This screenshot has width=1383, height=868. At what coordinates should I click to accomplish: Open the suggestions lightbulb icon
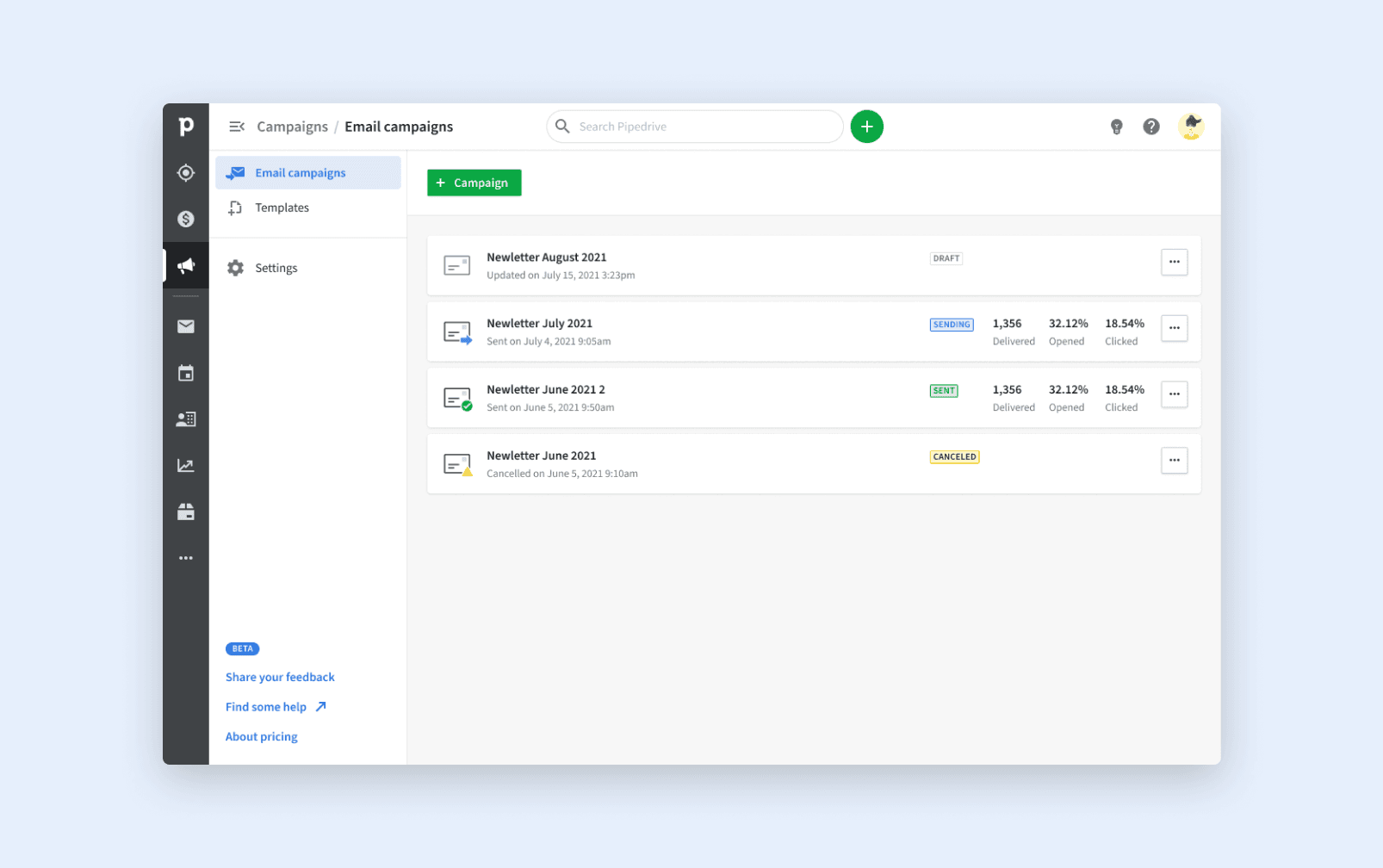click(x=1117, y=126)
